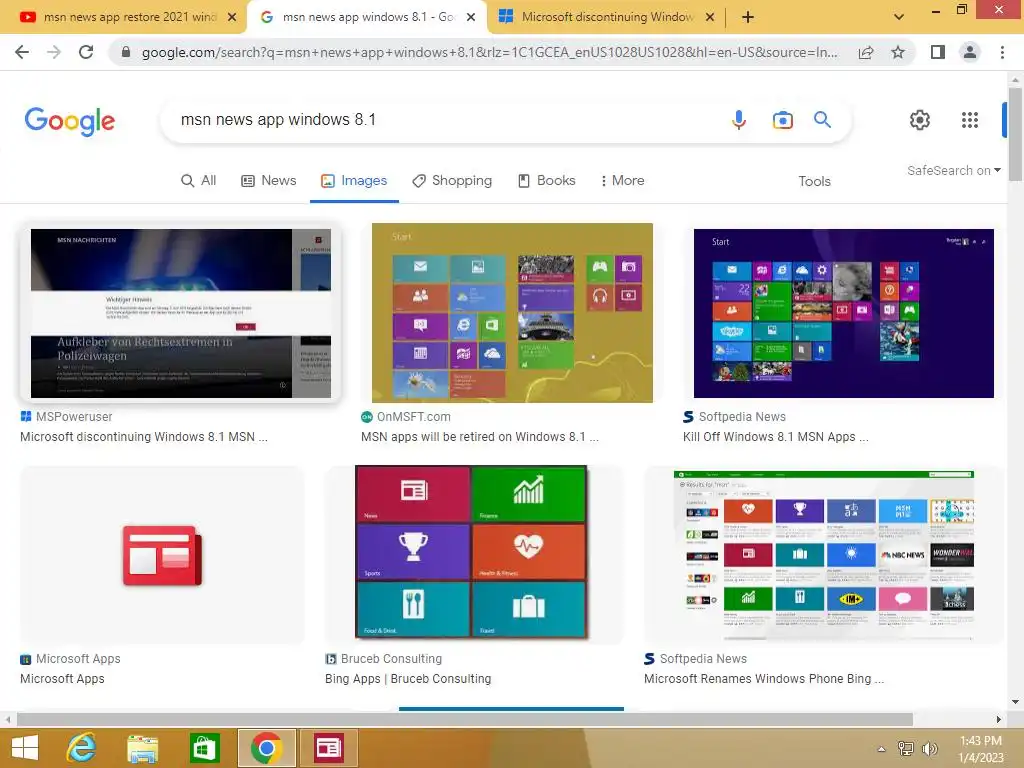Open MSN News app on taskbar
The width and height of the screenshot is (1024, 768).
coord(328,748)
